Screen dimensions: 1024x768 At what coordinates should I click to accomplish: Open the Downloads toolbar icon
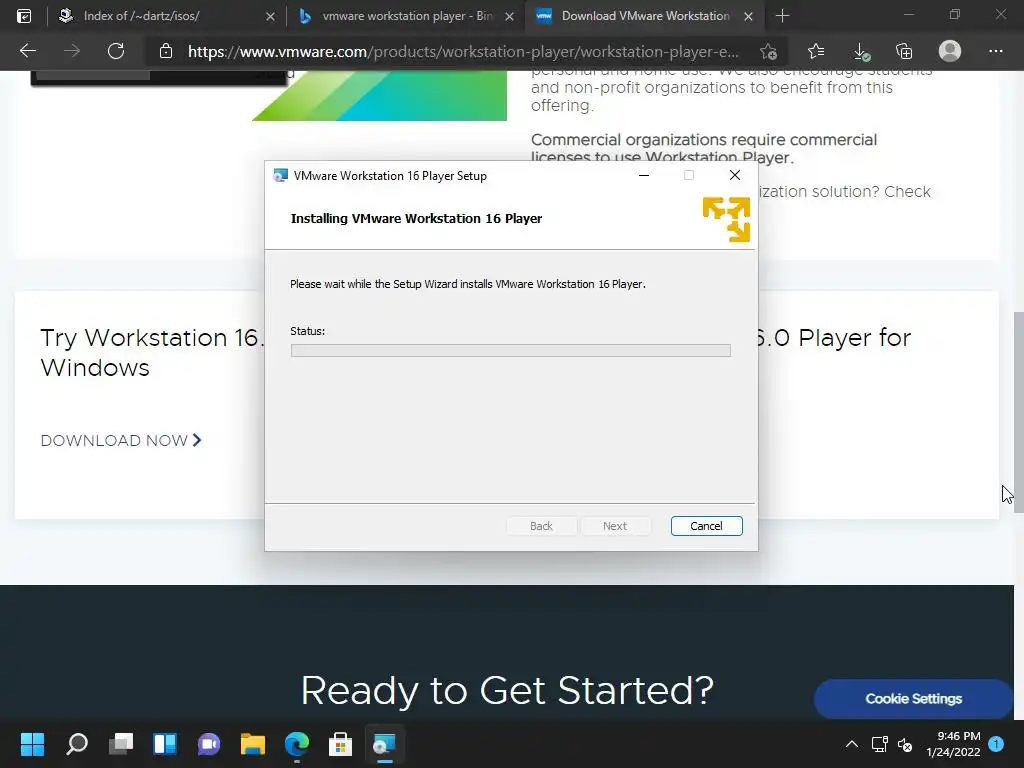861,51
